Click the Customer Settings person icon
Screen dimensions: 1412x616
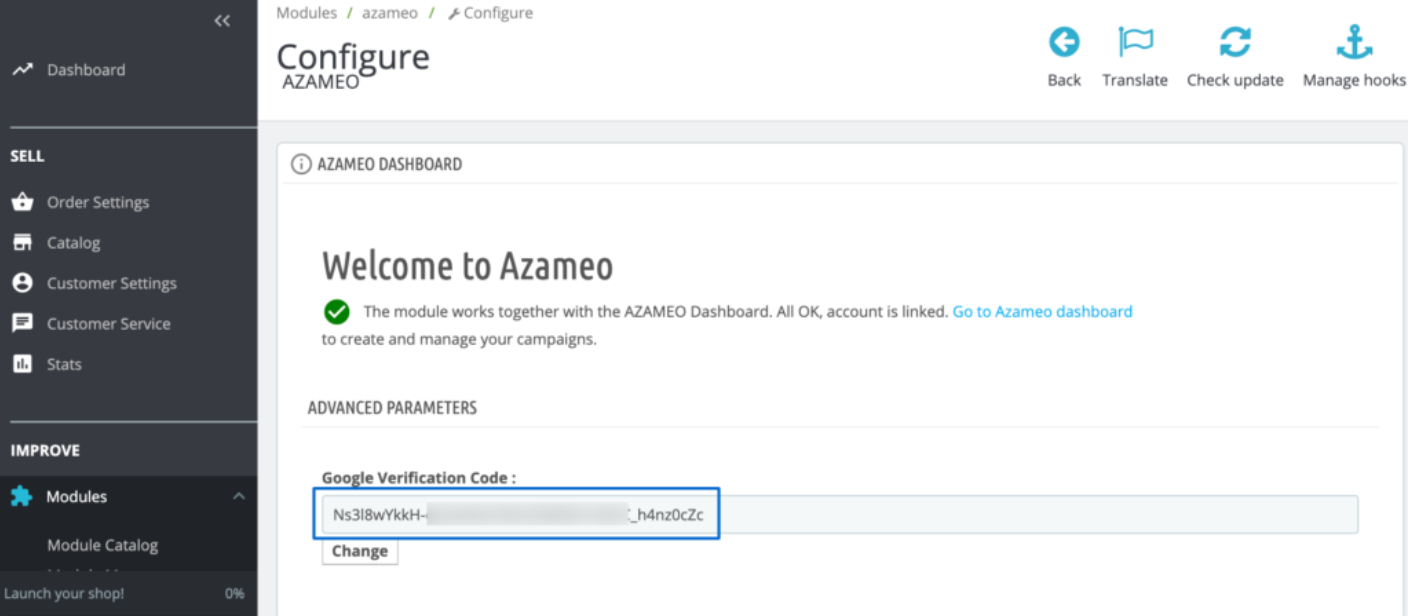(22, 283)
